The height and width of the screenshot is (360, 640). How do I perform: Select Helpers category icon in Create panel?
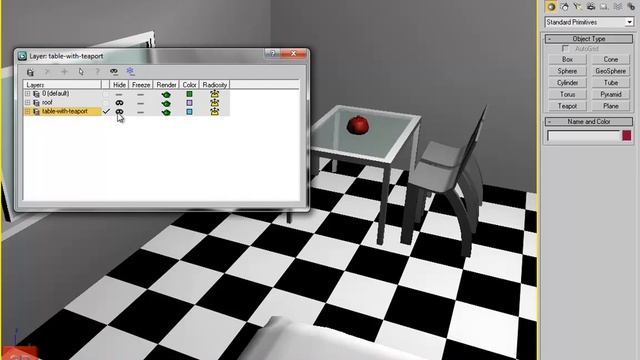(604, 7)
